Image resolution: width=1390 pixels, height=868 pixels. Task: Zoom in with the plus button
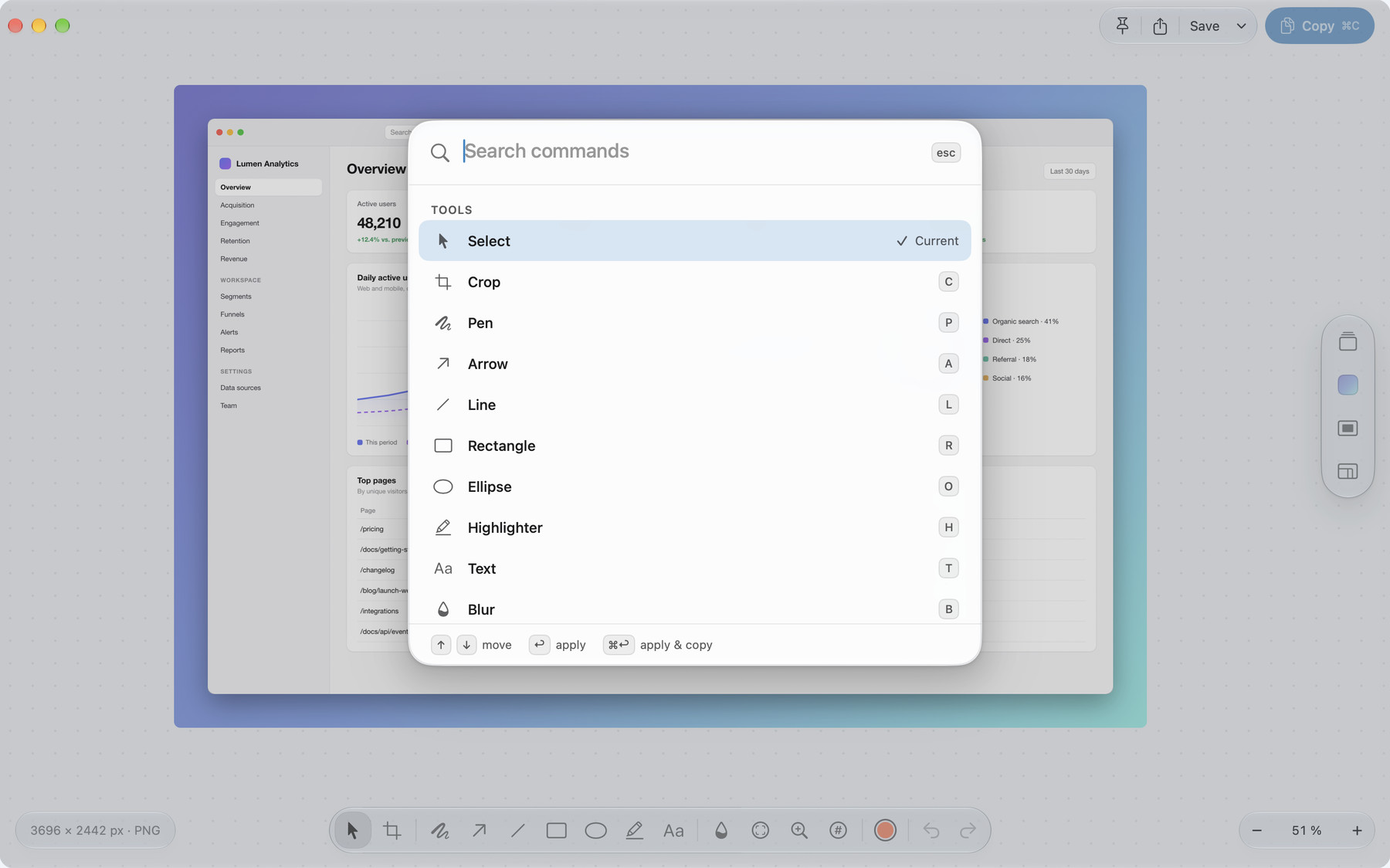pyautogui.click(x=1357, y=830)
